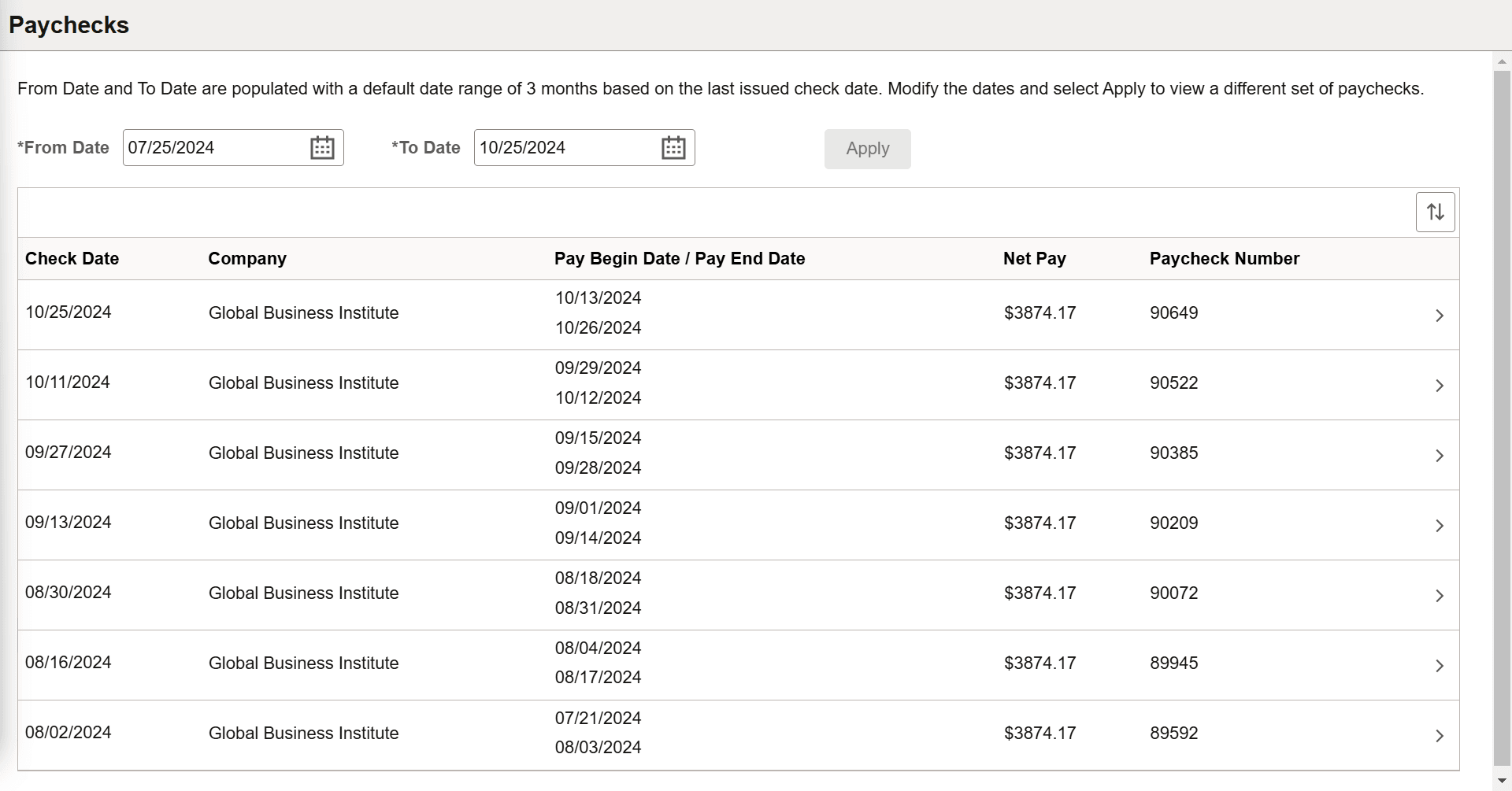
Task: Click the Apply button
Action: pos(867,149)
